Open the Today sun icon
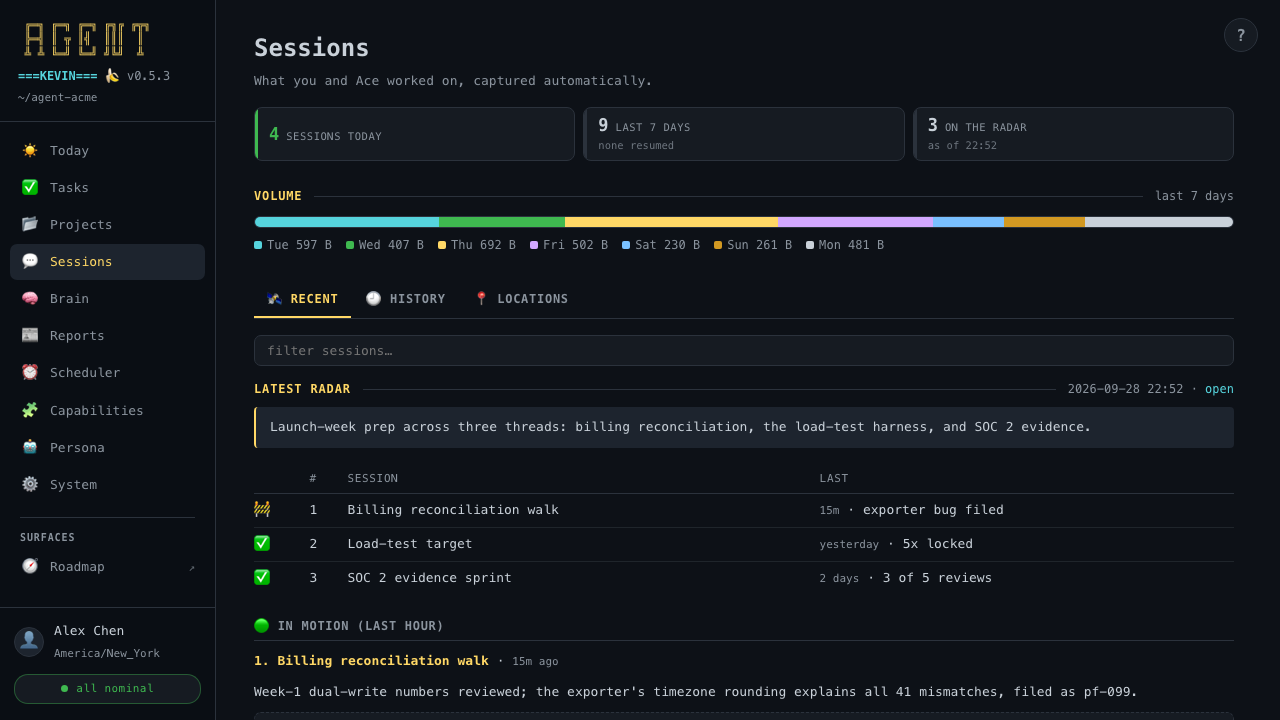 tap(30, 150)
